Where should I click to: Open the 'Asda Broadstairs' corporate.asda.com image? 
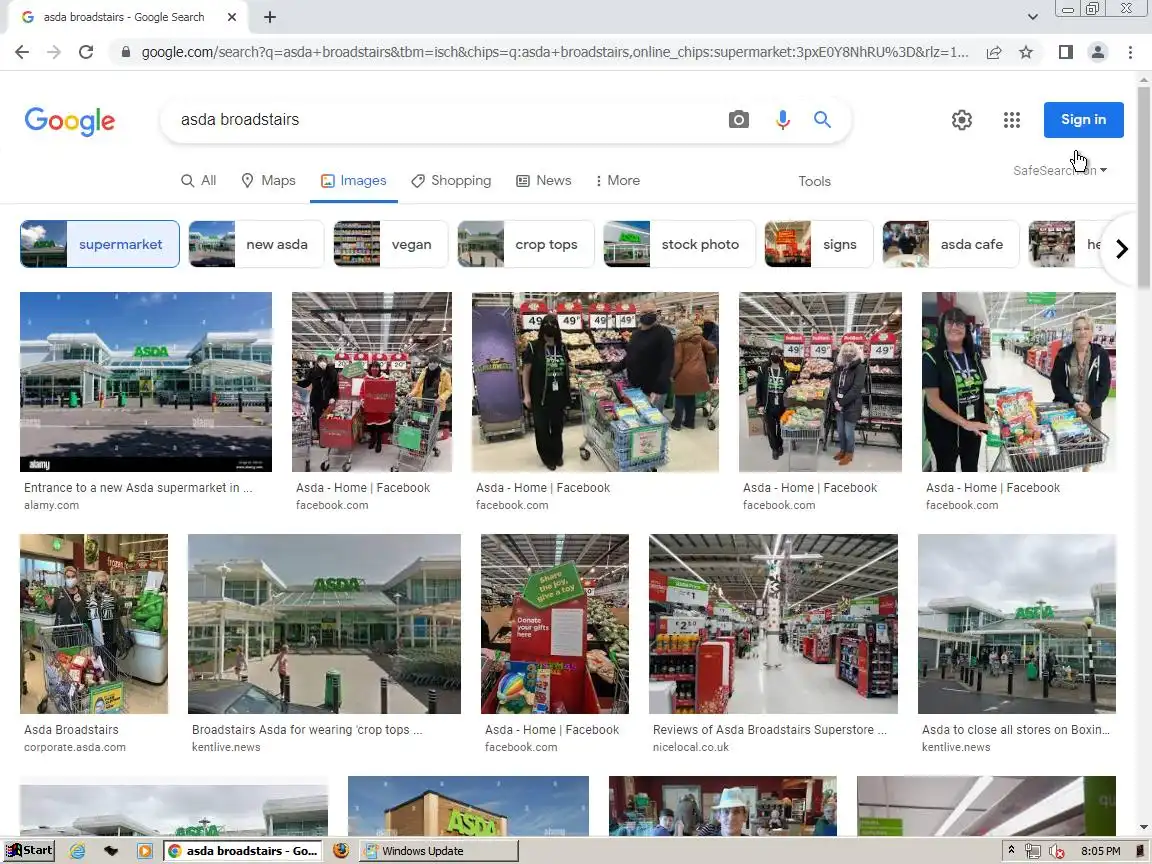pyautogui.click(x=94, y=624)
